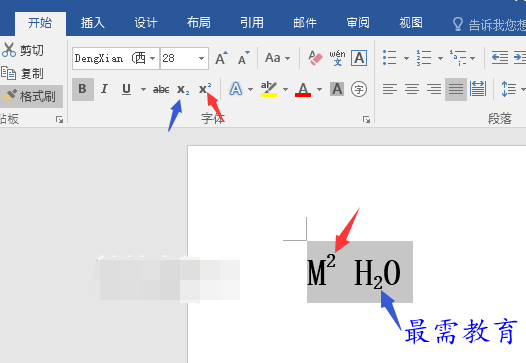The image size is (526, 363).
Task: Toggle bold formatting
Action: (83, 89)
